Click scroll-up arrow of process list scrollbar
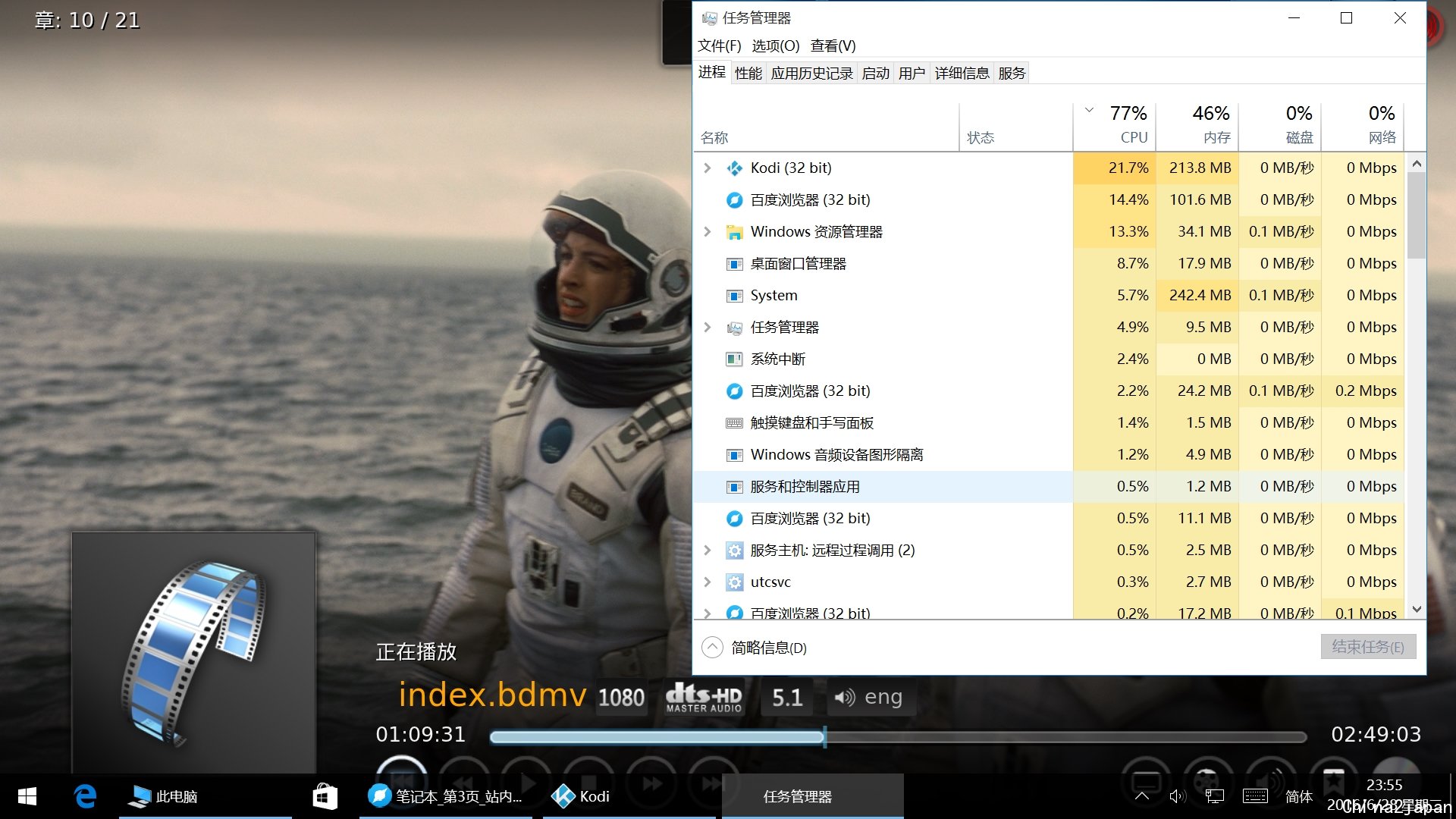The image size is (1456, 819). [x=1416, y=163]
